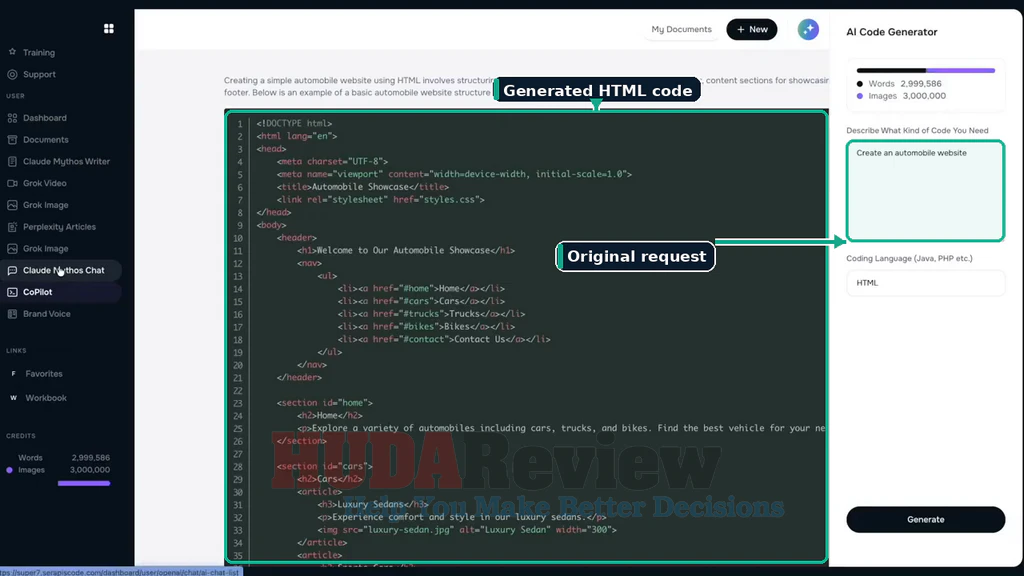Viewport: 1024px width, 576px height.
Task: Go to Dashboard
Action: coord(44,118)
